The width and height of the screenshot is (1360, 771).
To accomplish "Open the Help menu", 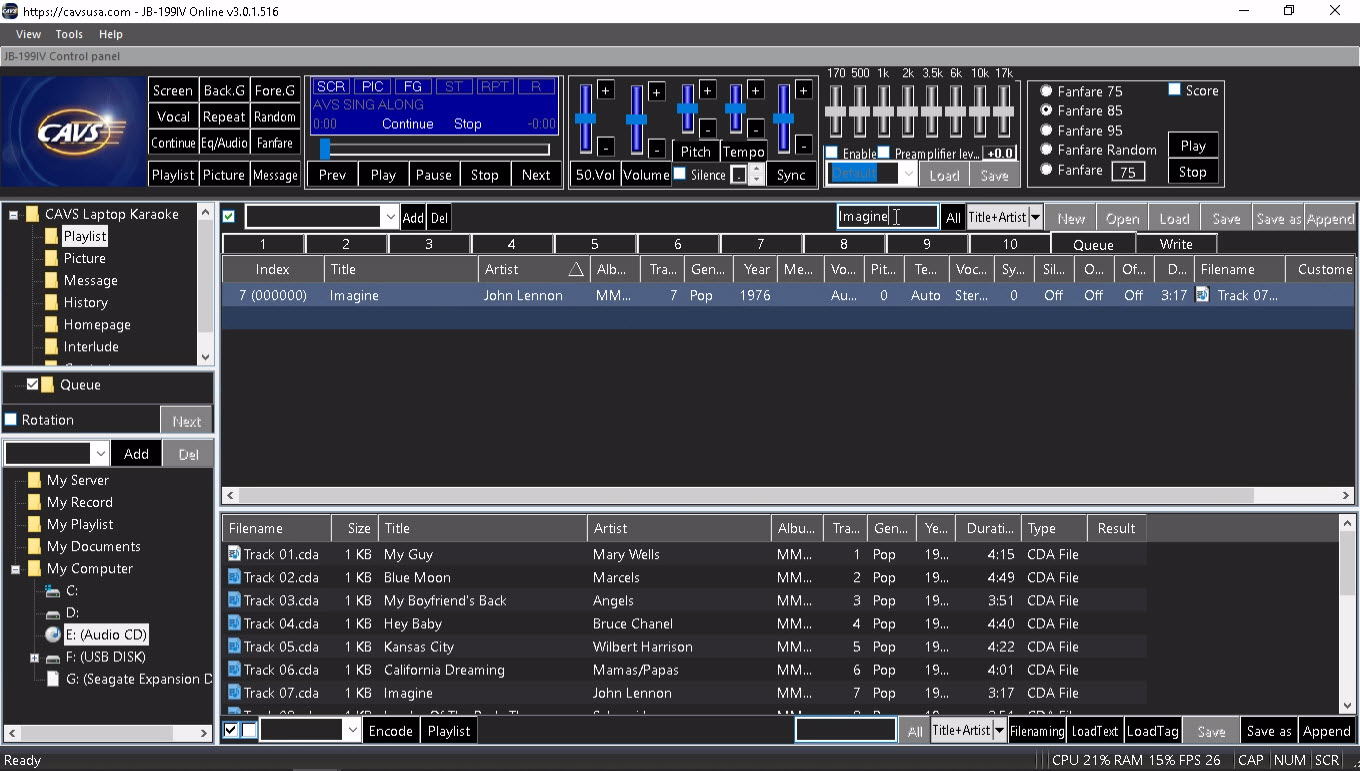I will tap(111, 34).
